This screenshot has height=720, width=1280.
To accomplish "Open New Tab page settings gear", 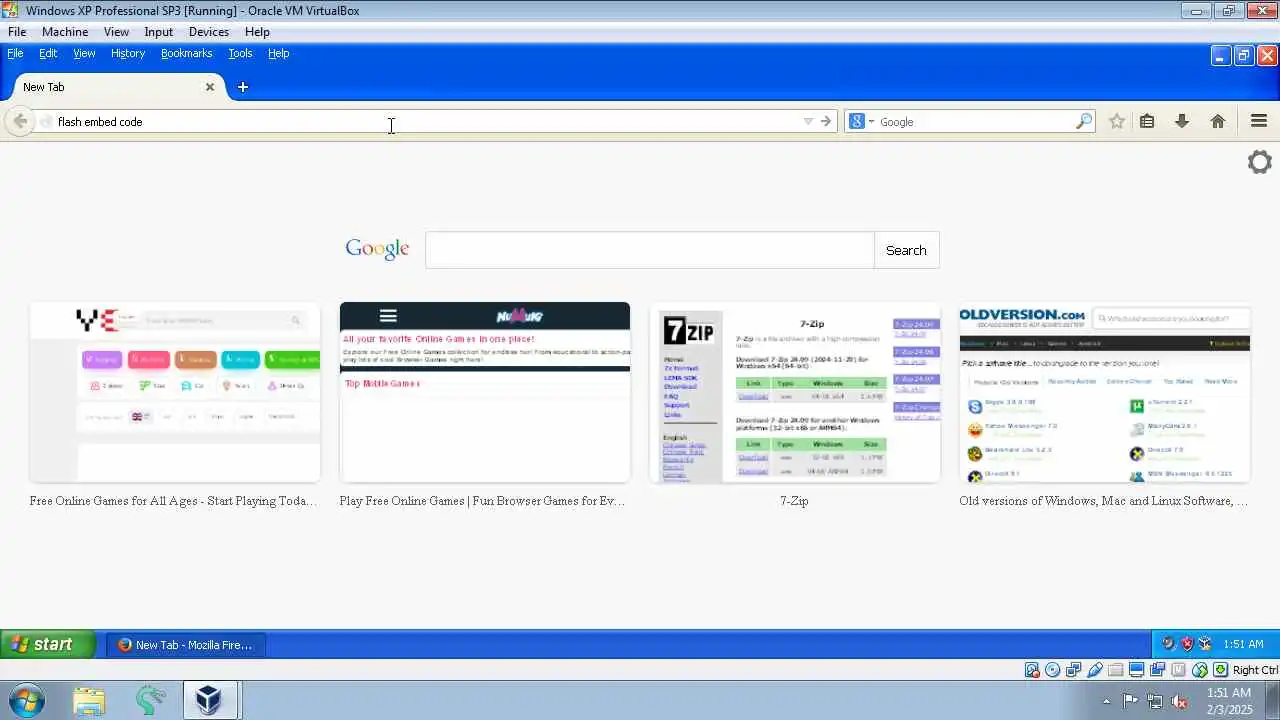I will point(1260,162).
